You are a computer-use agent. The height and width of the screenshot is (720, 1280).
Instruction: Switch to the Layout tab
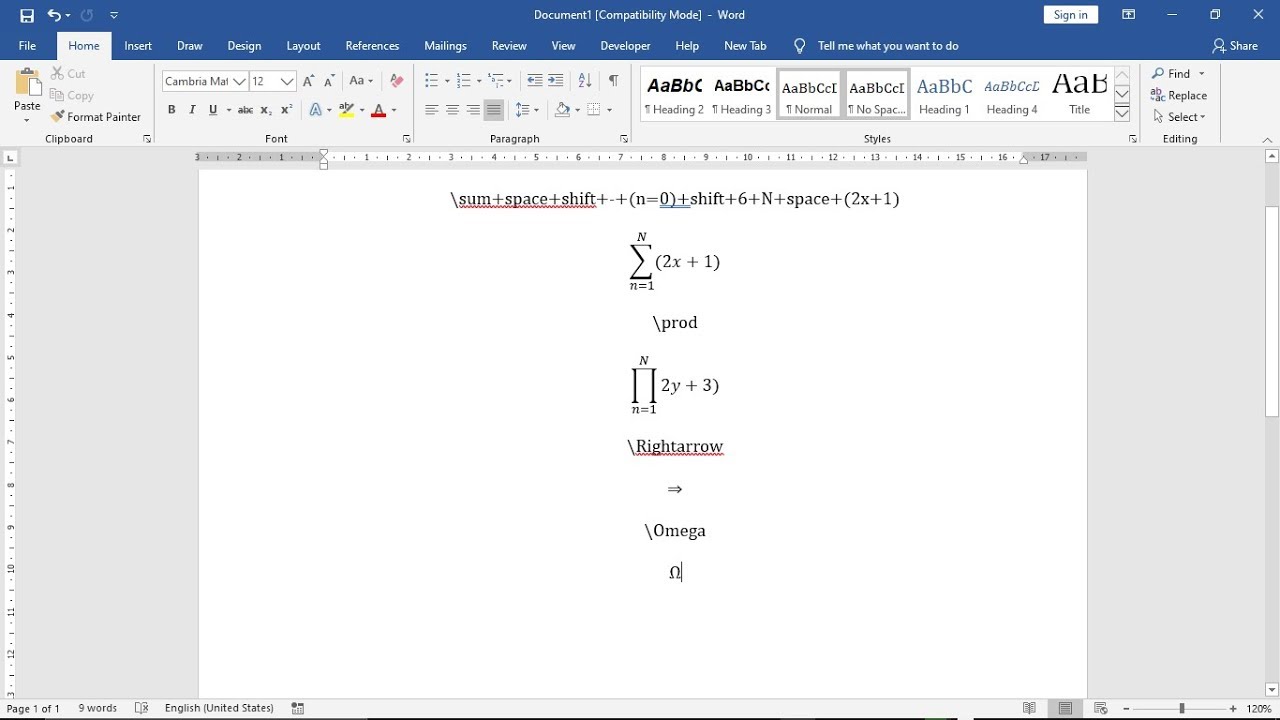[x=303, y=46]
